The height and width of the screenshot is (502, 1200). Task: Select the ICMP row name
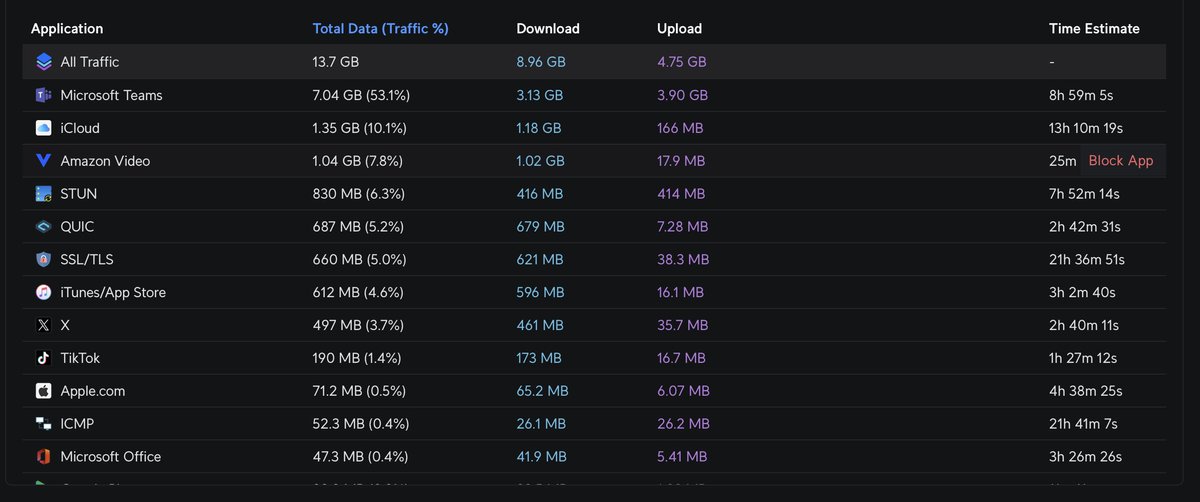78,424
